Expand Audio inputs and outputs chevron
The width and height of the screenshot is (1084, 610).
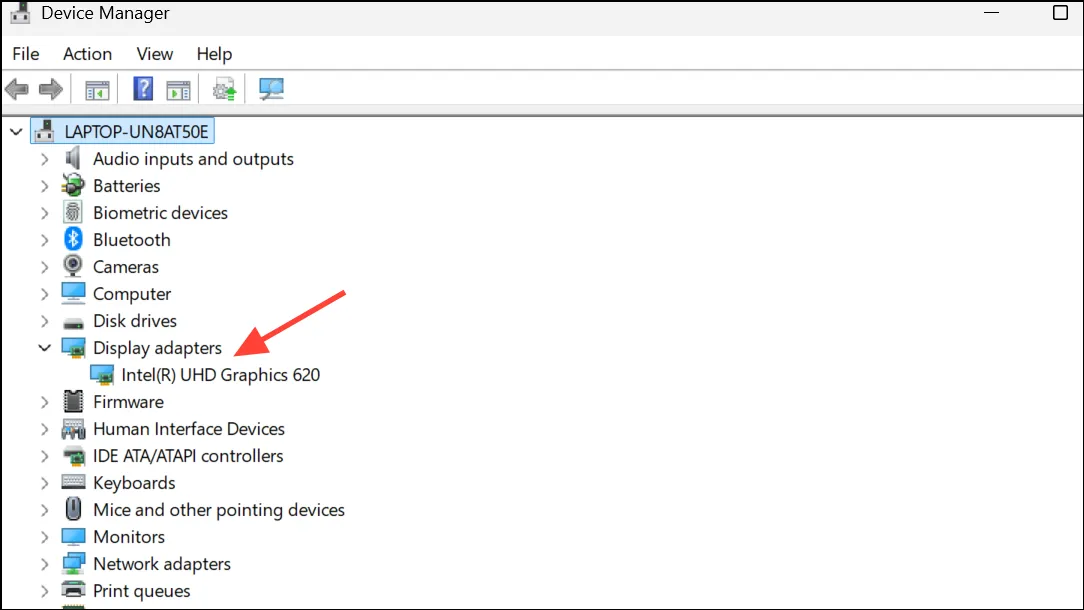point(44,159)
